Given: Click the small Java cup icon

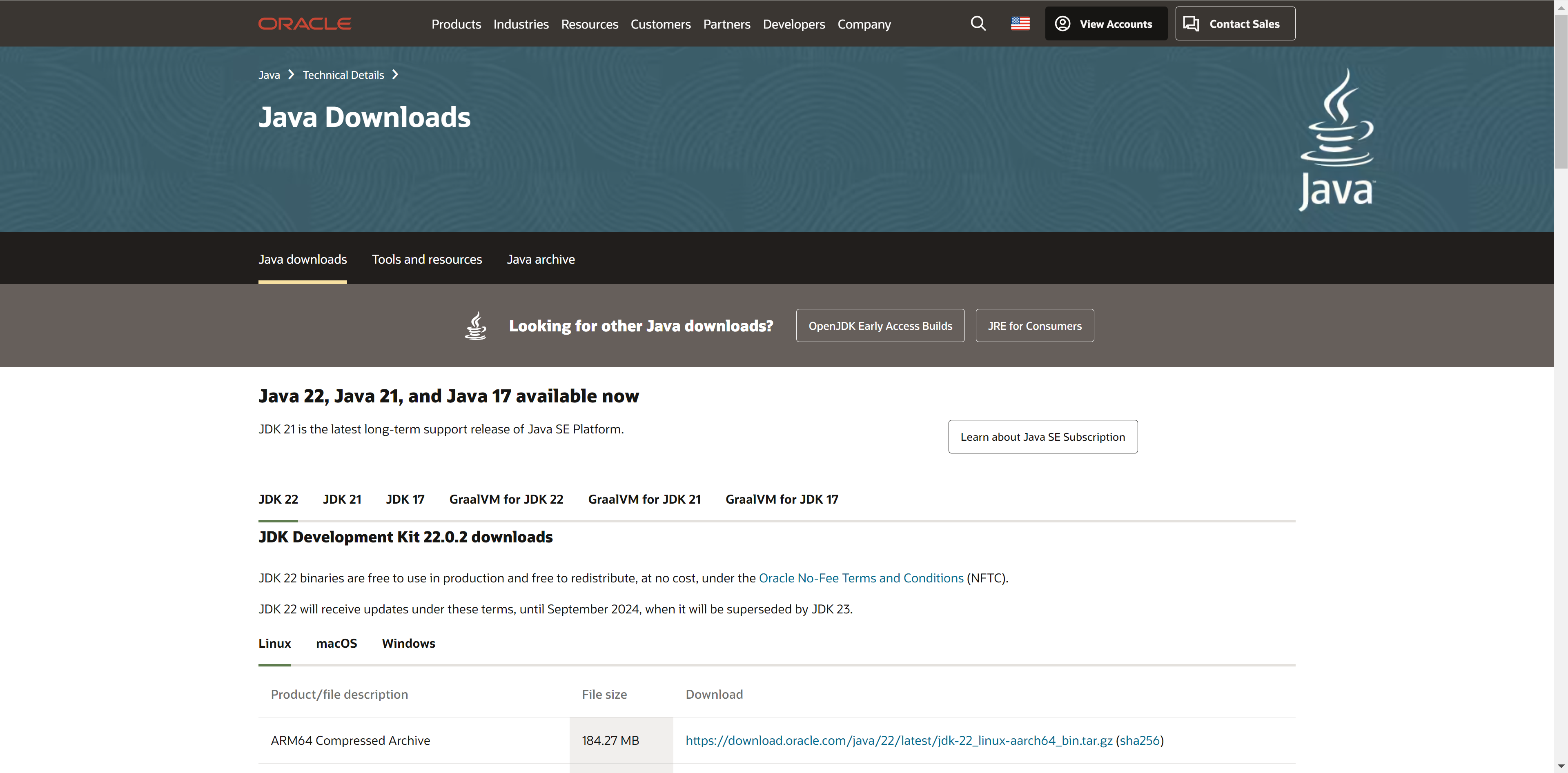Looking at the screenshot, I should (x=475, y=326).
